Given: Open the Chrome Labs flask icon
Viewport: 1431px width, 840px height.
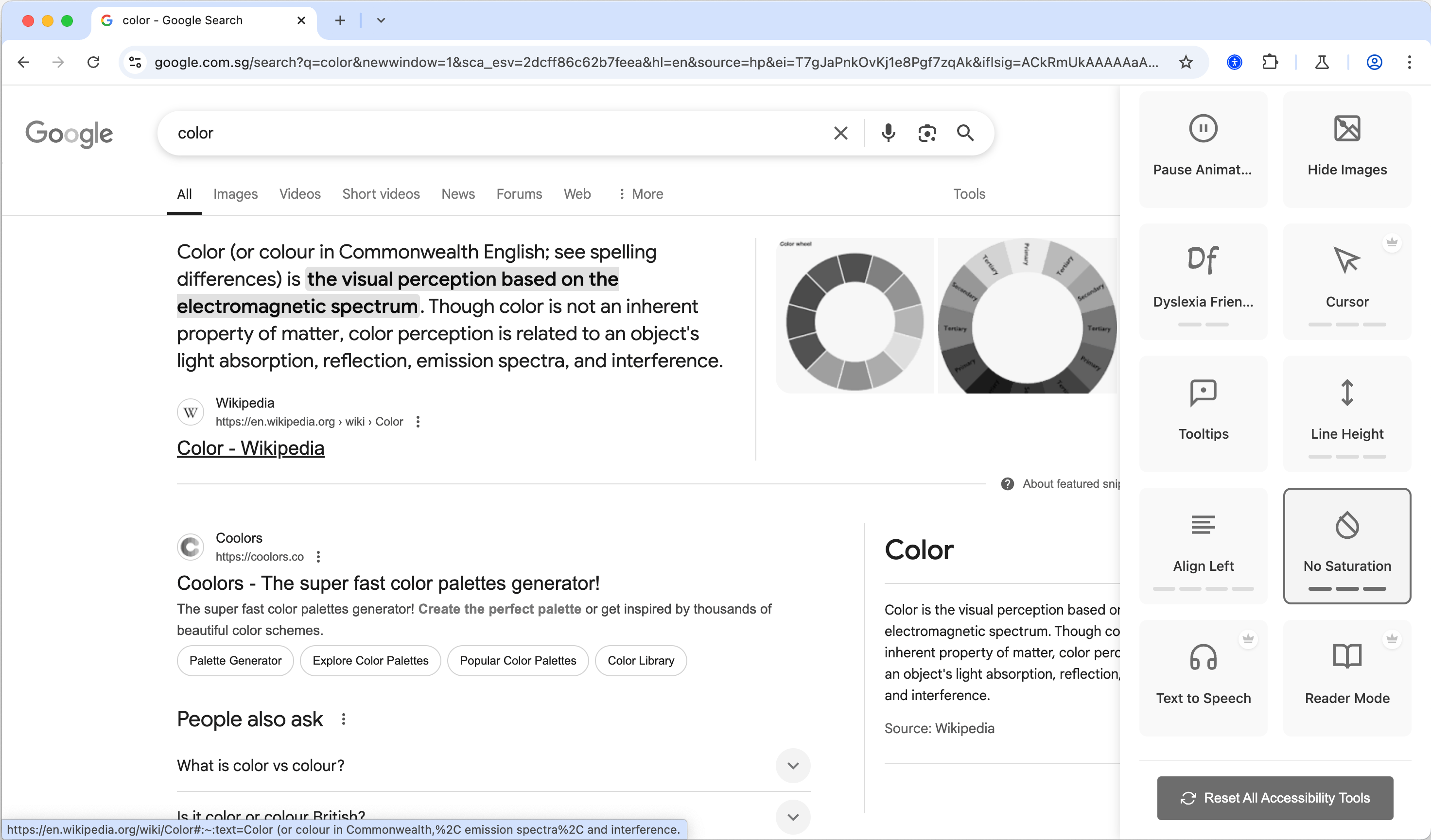Looking at the screenshot, I should (1322, 62).
